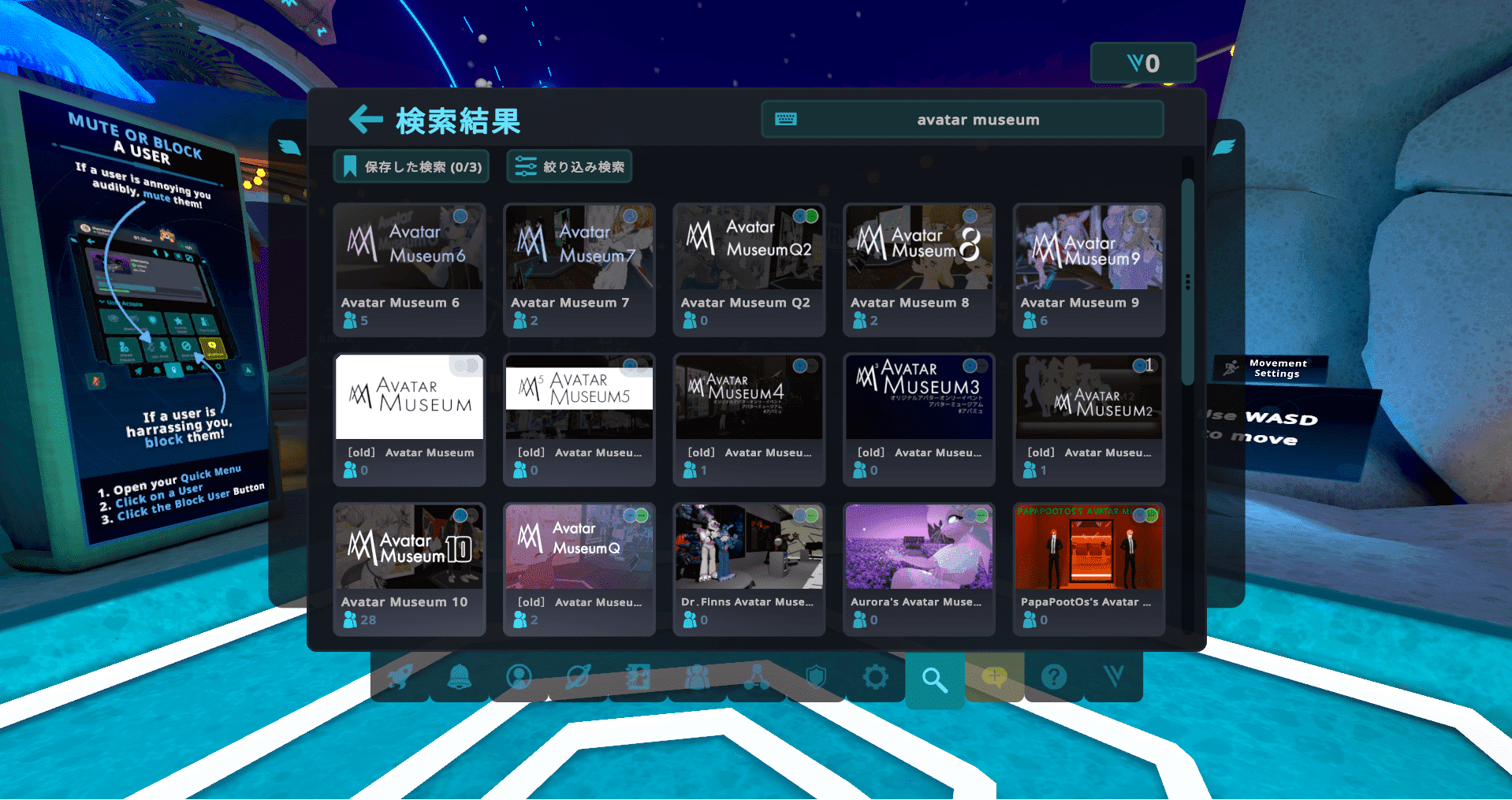Viewport: 1512px width, 800px height.
Task: Open the Avatar Museum 8 world card
Action: coord(919,270)
